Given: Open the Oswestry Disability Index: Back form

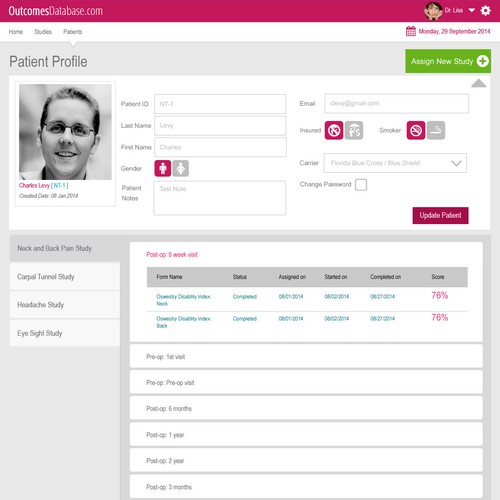Looking at the screenshot, I should 184,322.
